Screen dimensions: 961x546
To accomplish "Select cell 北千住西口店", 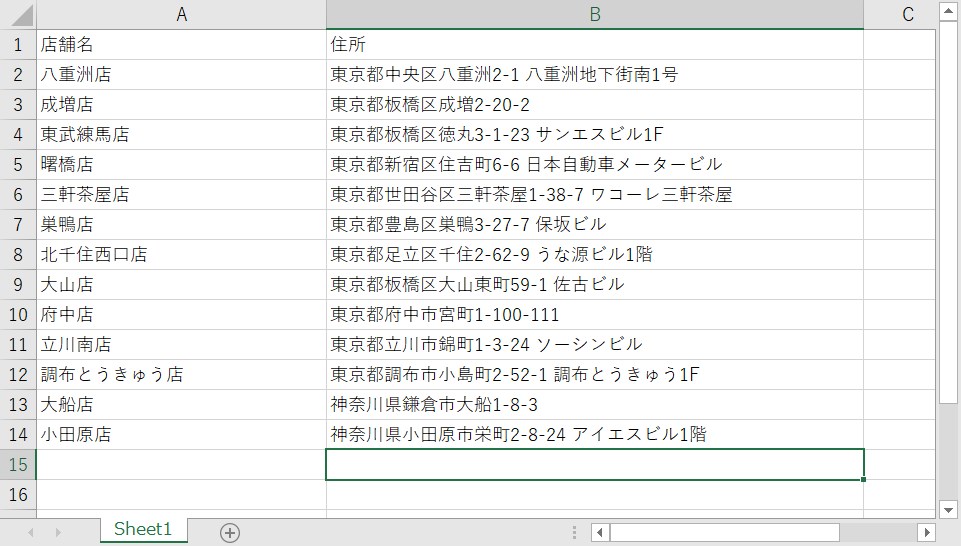I will (x=181, y=255).
